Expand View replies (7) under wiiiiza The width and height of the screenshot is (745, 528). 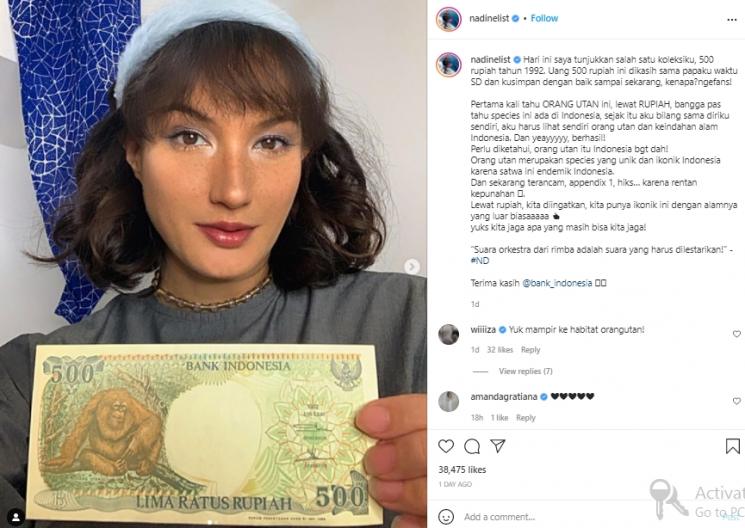coord(525,371)
